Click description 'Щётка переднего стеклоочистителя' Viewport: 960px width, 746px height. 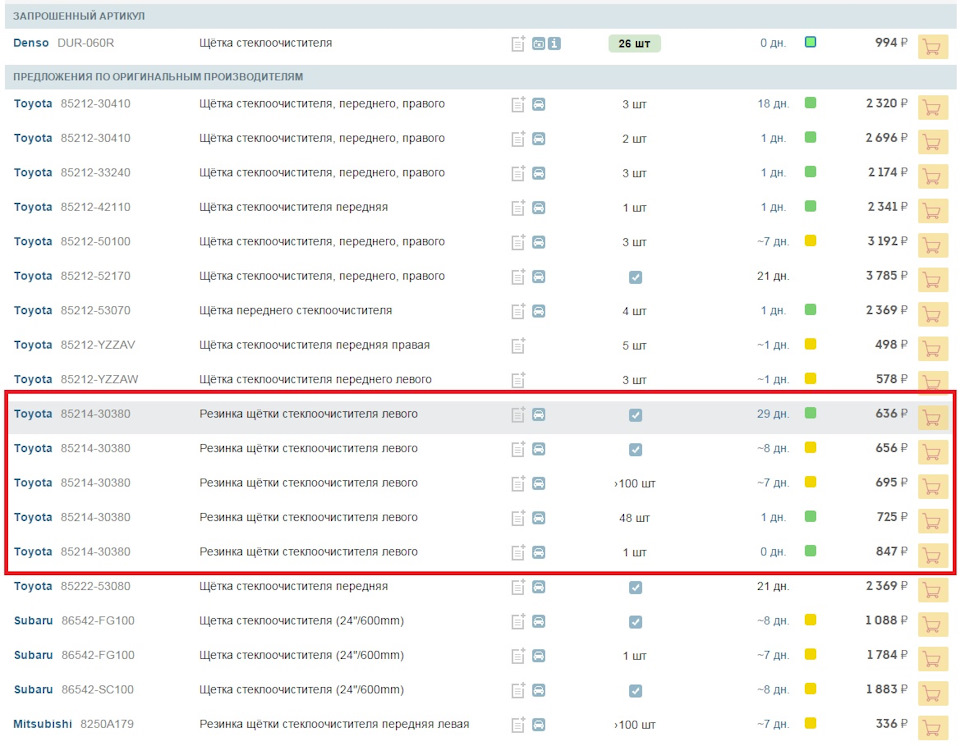point(296,311)
